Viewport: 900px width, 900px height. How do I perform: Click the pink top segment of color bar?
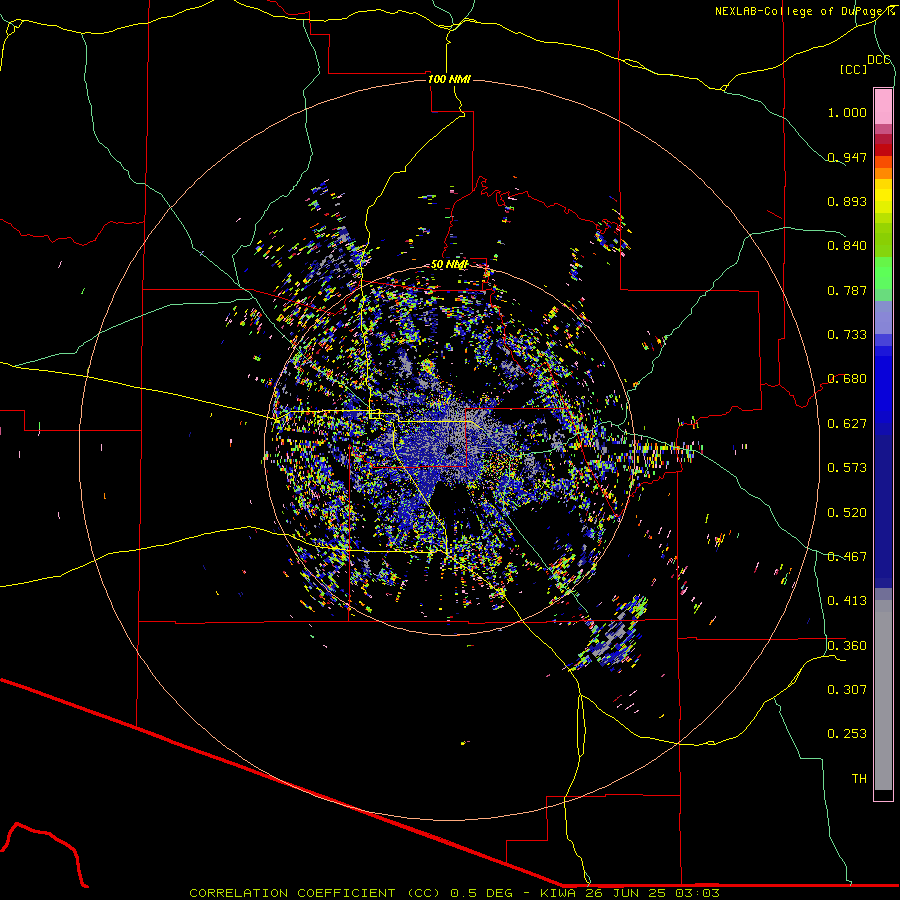tap(883, 107)
